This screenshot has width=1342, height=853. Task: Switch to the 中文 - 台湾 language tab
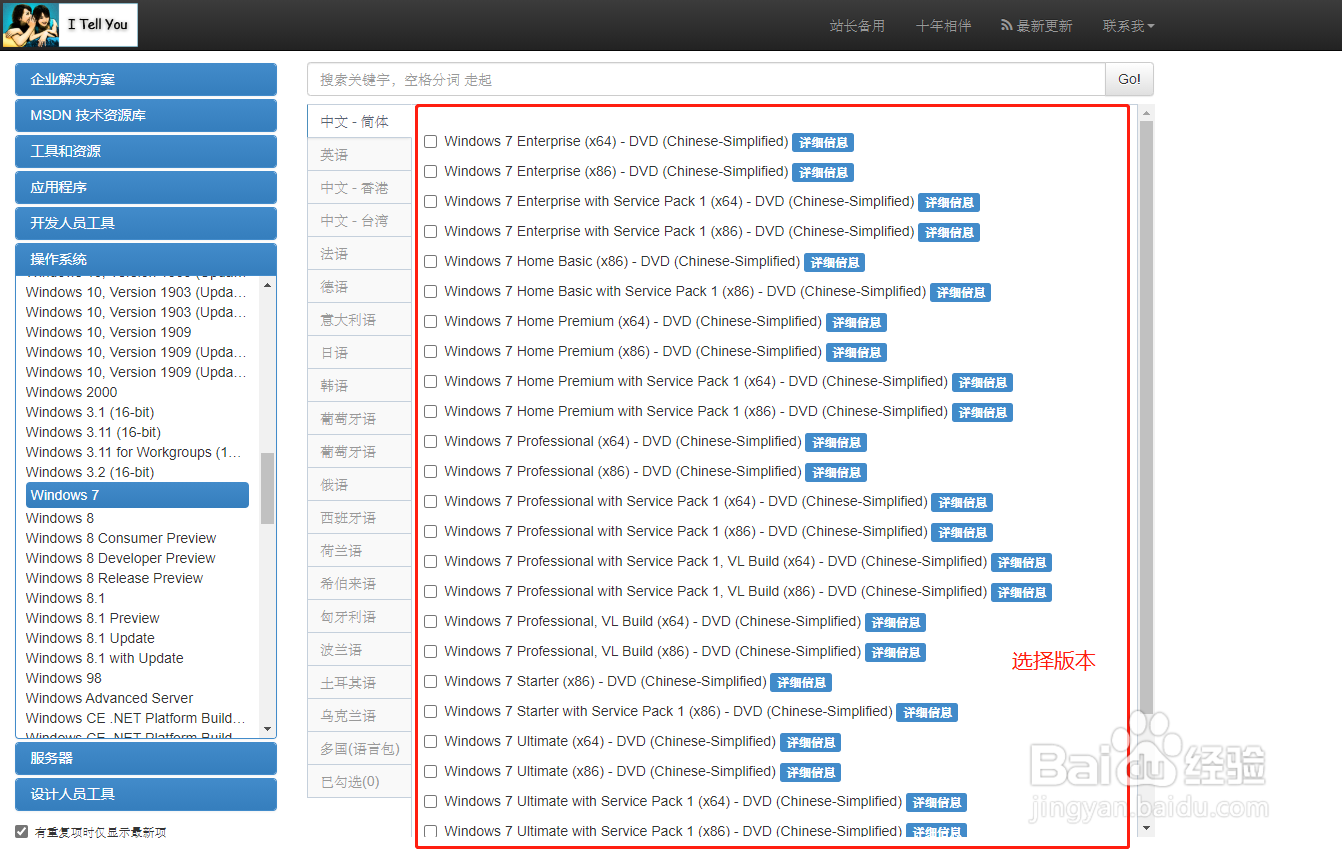point(360,221)
